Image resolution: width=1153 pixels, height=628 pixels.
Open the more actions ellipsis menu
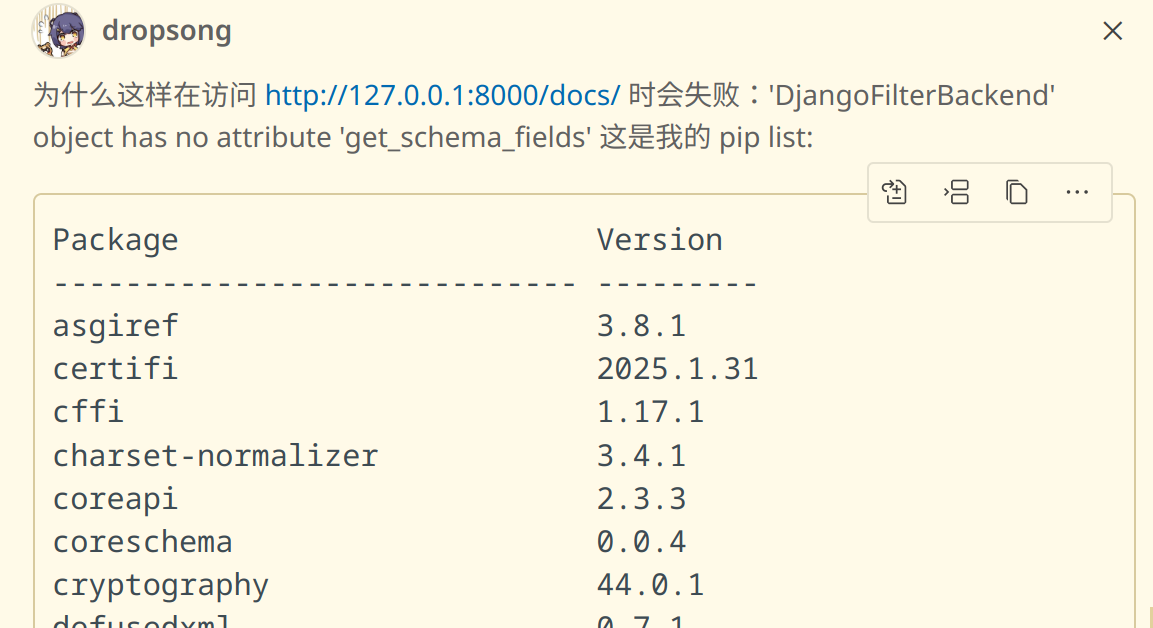click(1077, 192)
